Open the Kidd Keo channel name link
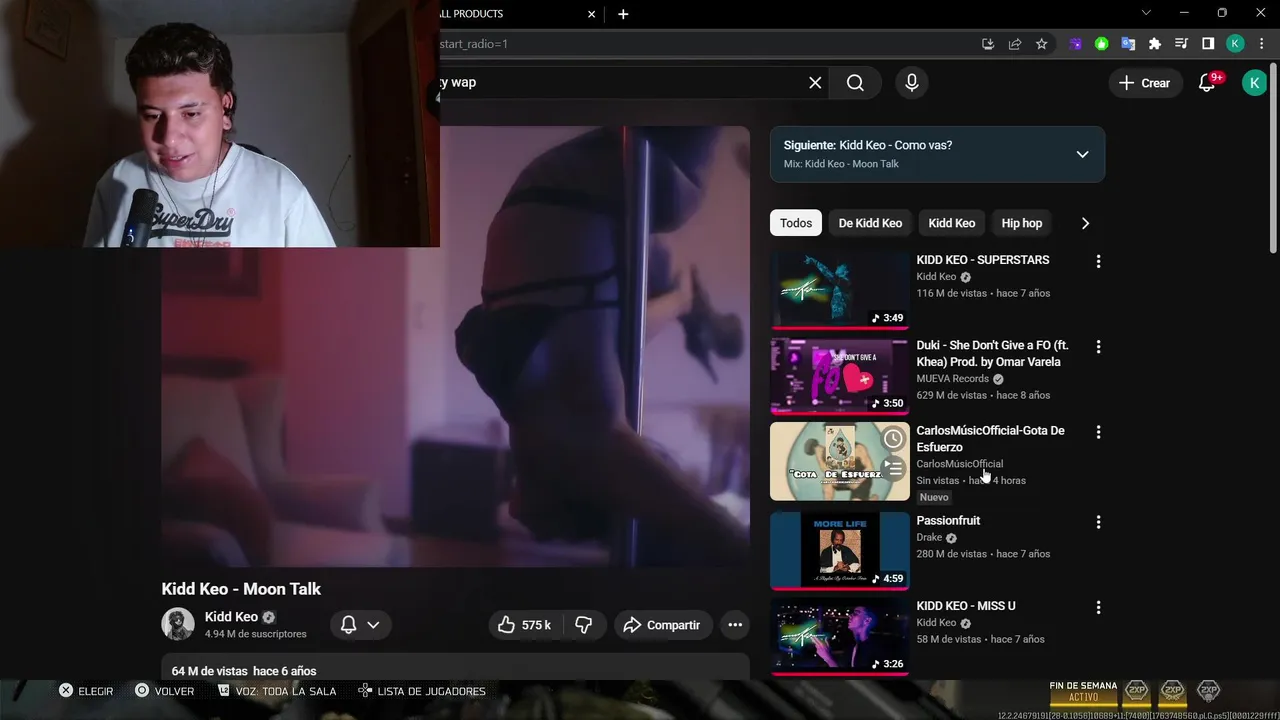This screenshot has width=1280, height=720. click(231, 617)
